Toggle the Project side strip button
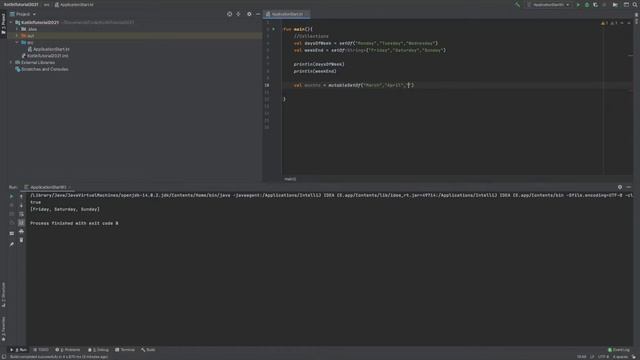Image resolution: width=640 pixels, height=360 pixels. 3,24
